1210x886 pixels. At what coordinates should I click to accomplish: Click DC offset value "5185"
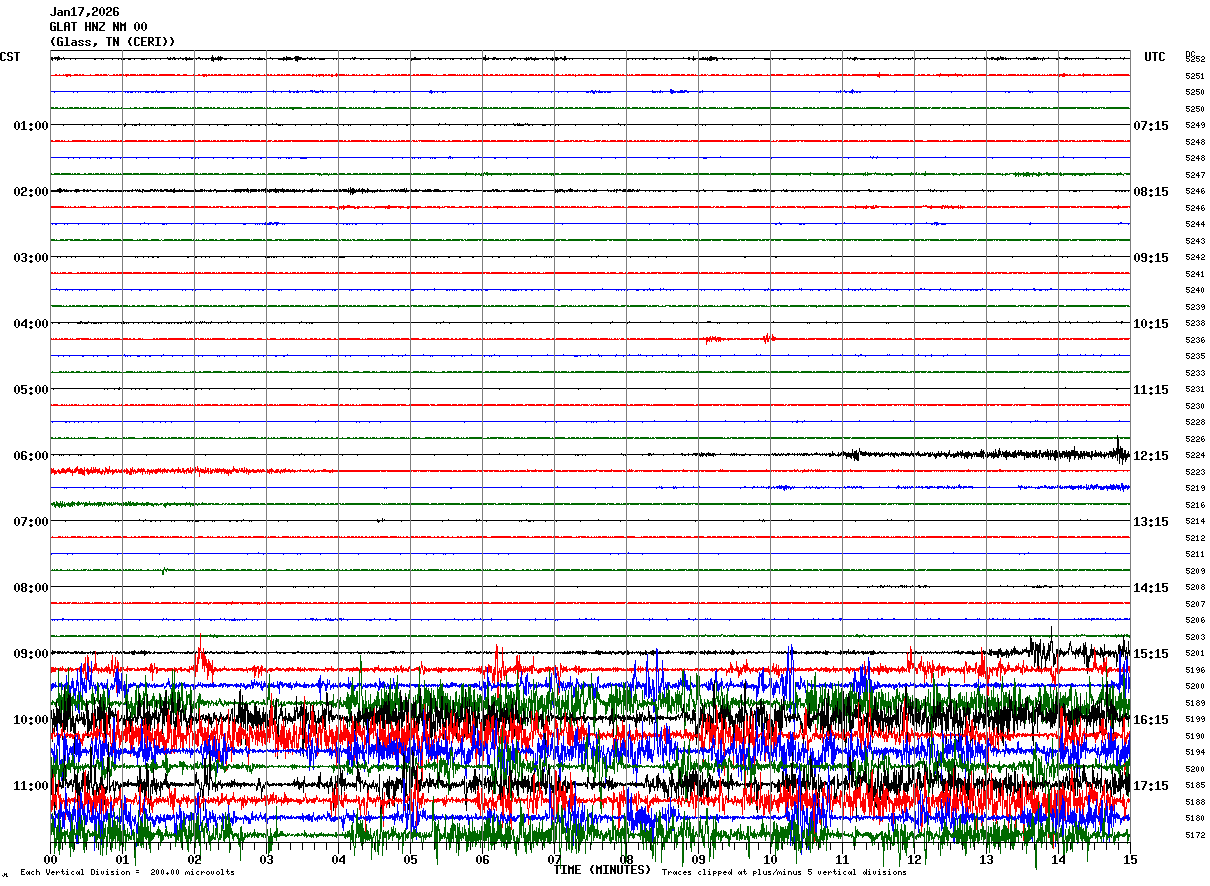coord(1195,786)
